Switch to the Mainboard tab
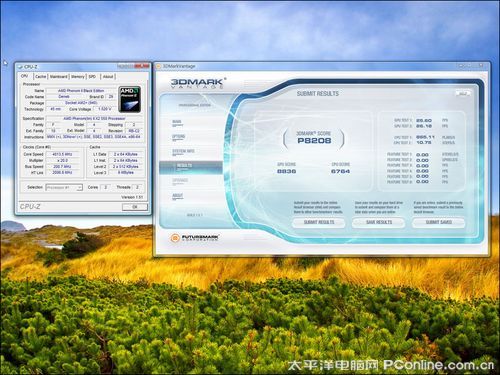 [x=59, y=77]
